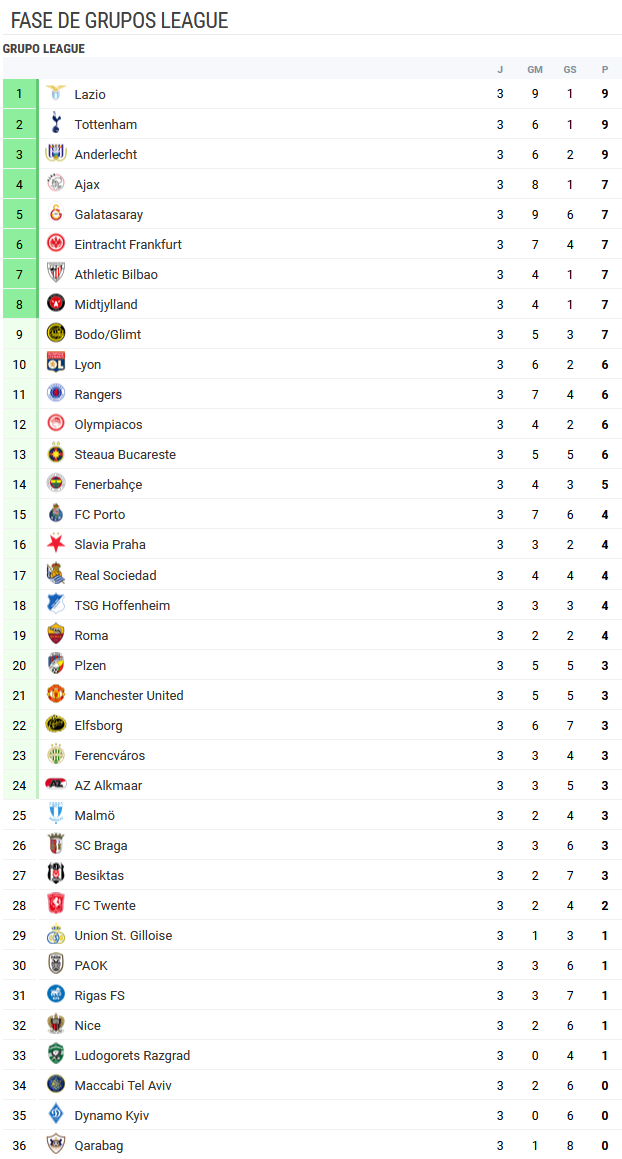Click the Lazio club crest icon
The image size is (622, 1159).
(x=56, y=94)
